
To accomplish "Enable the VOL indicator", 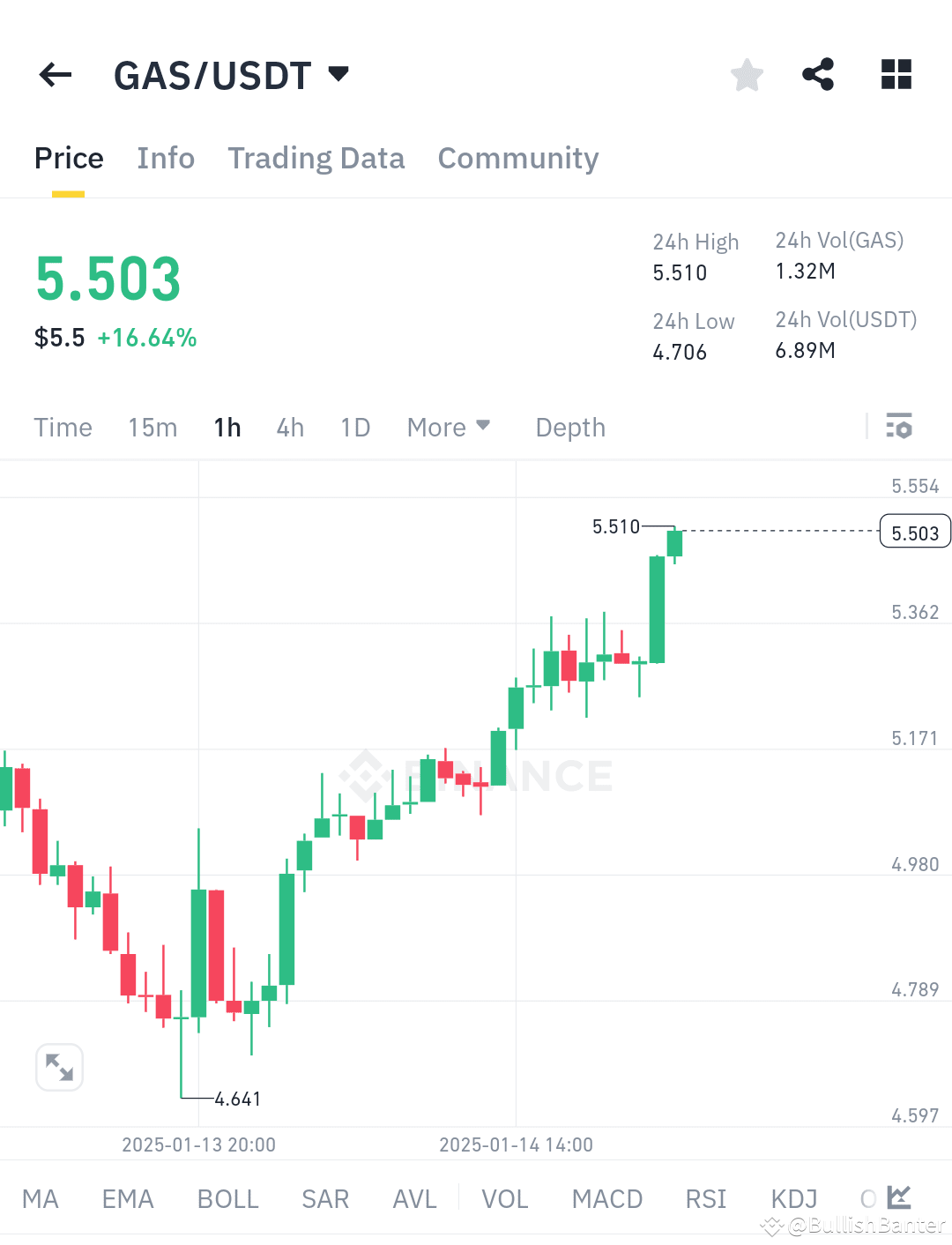I will pos(504,1197).
